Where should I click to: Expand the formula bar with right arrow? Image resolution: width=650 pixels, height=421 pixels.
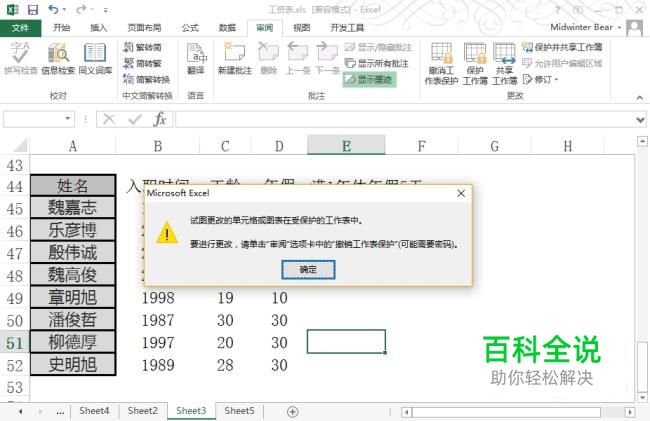[640, 120]
